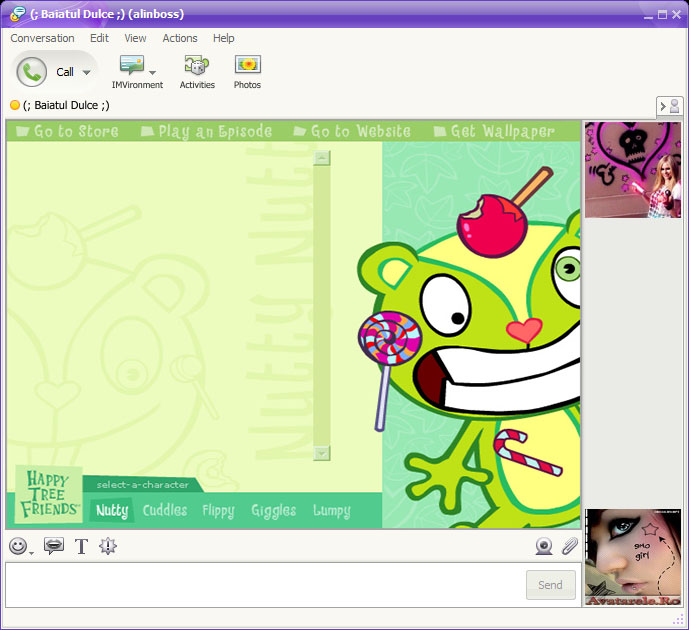Click the IMVironment icon

click(x=132, y=65)
